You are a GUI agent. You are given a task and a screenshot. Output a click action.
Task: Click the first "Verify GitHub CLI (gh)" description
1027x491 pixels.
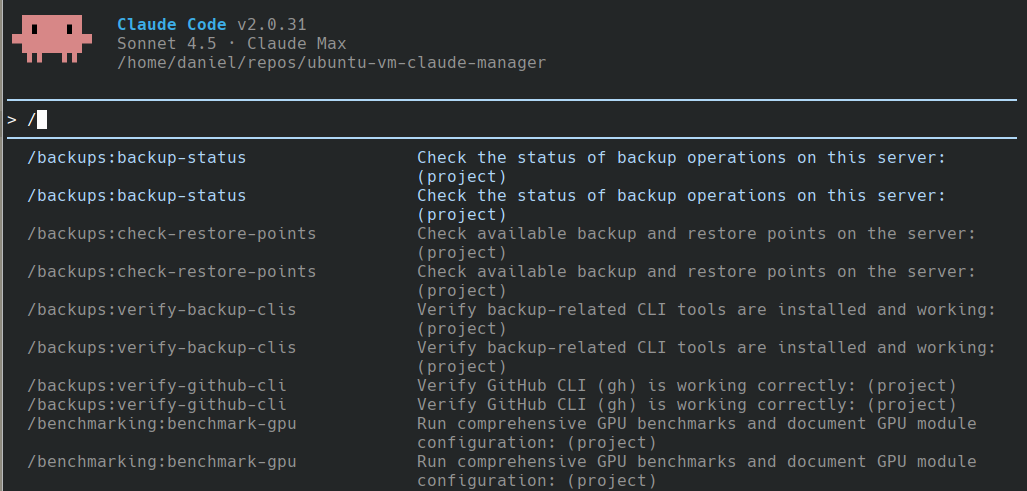coord(687,386)
